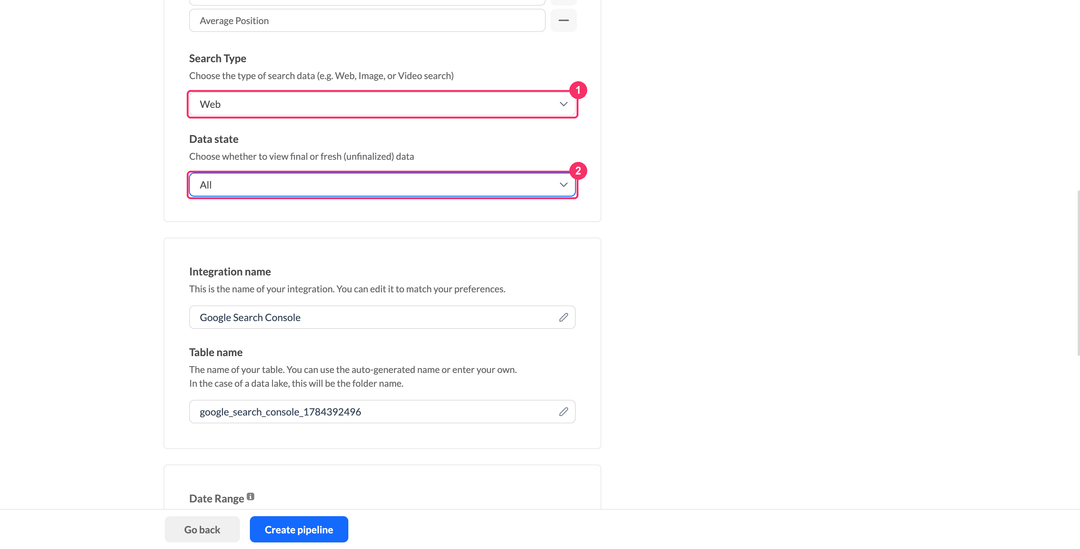Click the Table name heading
Screen dimensions: 1080x549
216,352
